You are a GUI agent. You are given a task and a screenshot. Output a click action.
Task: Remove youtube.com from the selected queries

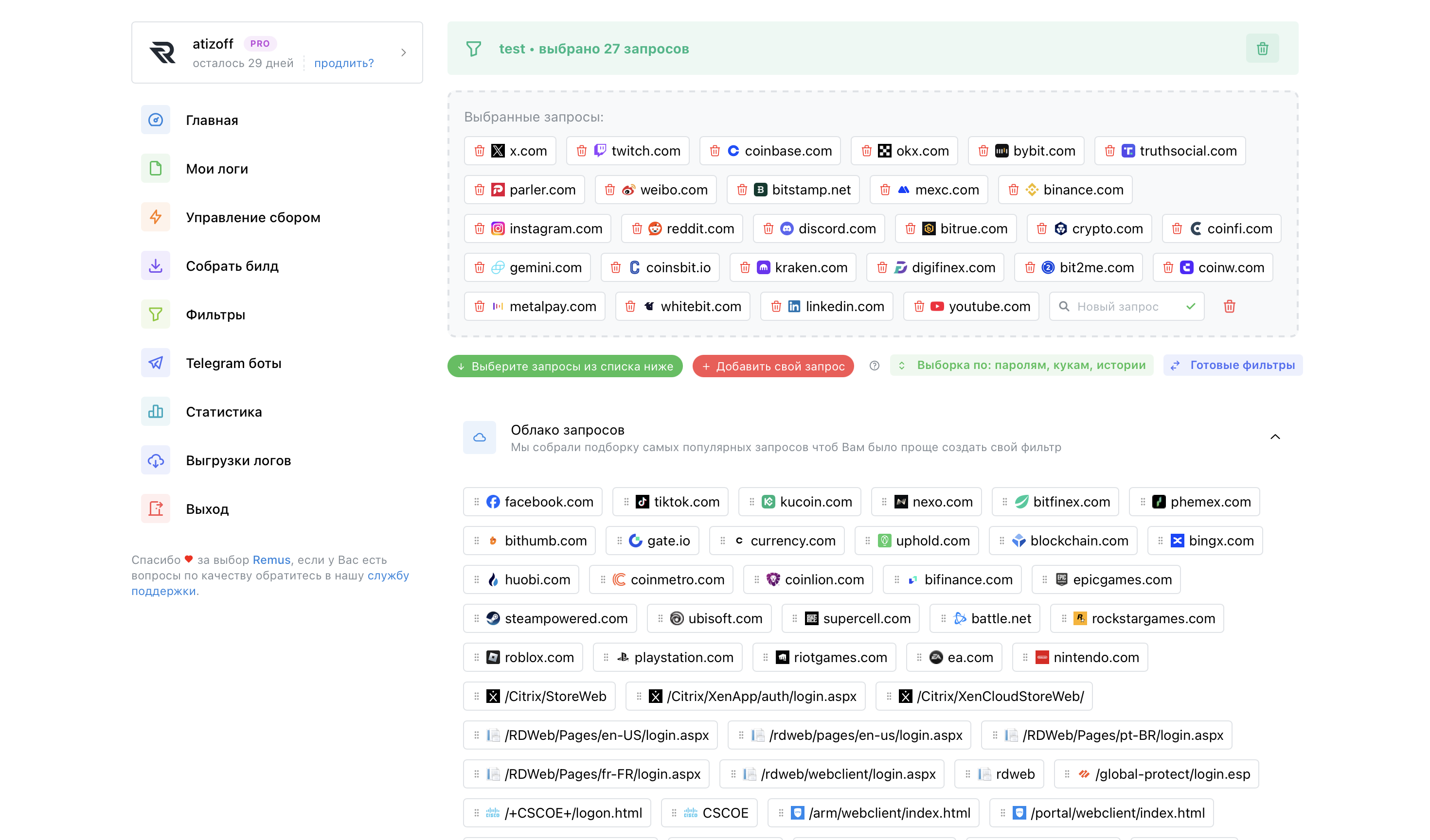(919, 306)
